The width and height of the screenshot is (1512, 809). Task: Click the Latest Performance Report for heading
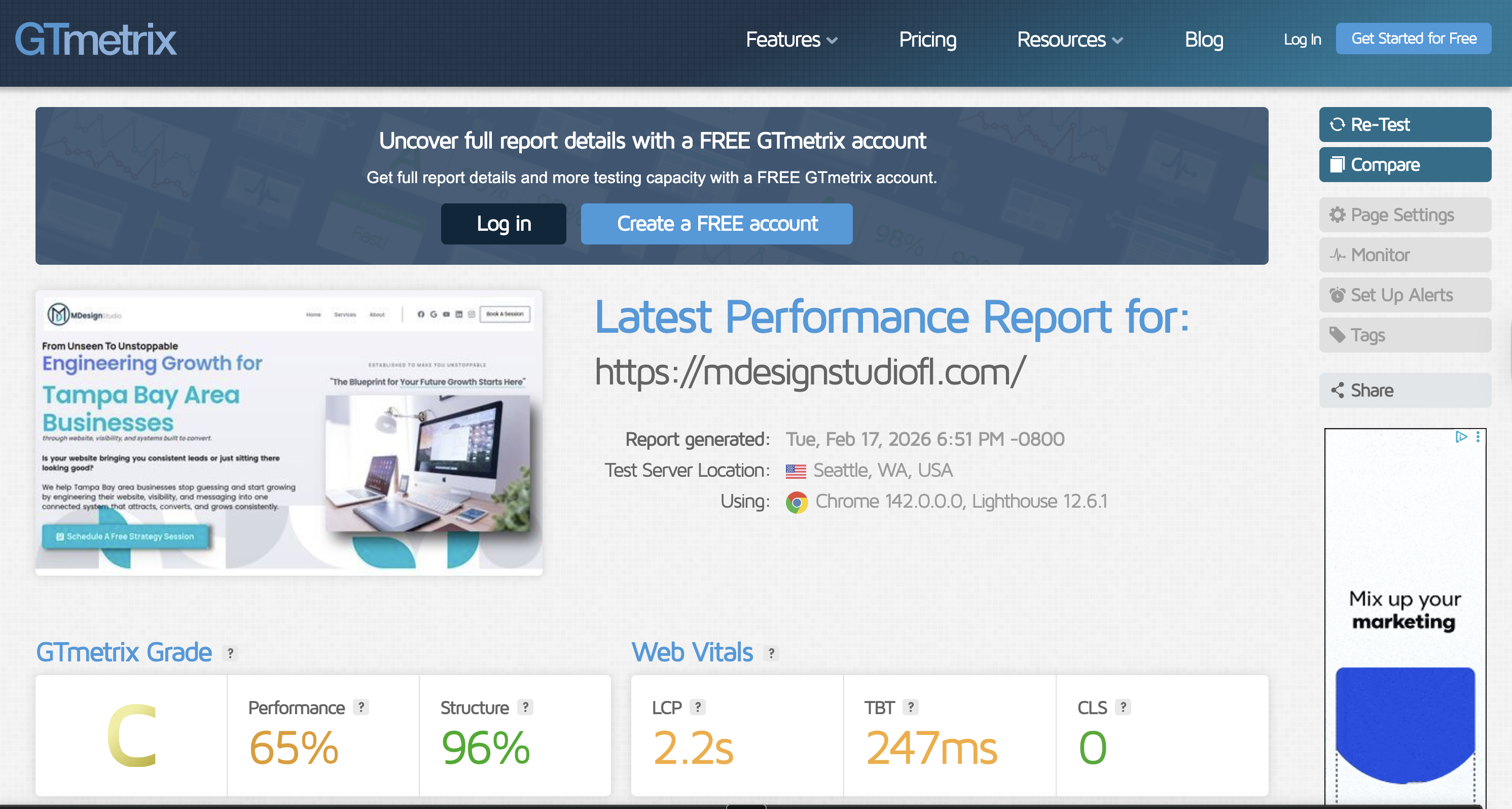click(x=892, y=317)
